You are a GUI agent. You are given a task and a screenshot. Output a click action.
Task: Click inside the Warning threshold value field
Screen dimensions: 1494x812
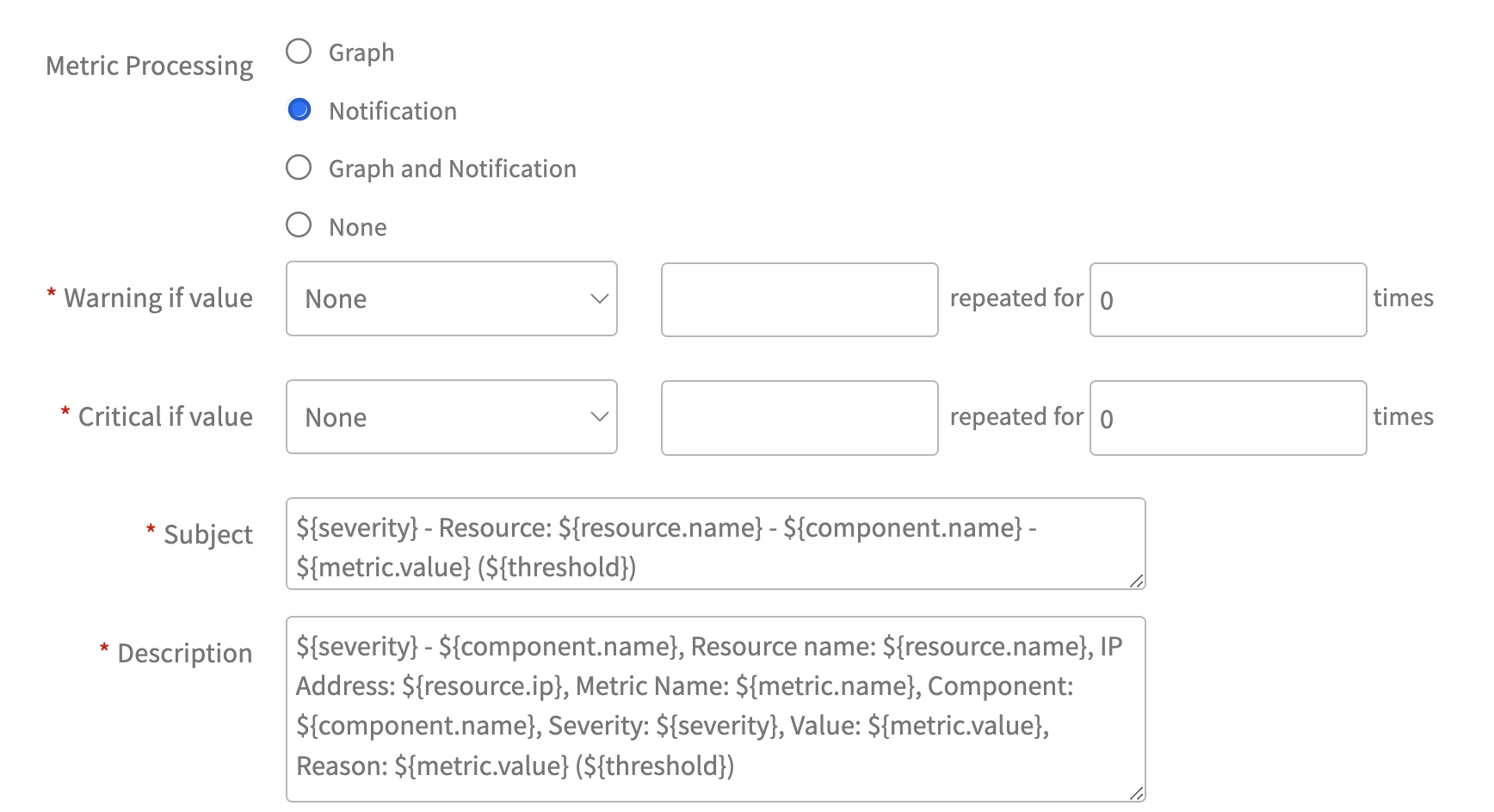click(x=799, y=298)
